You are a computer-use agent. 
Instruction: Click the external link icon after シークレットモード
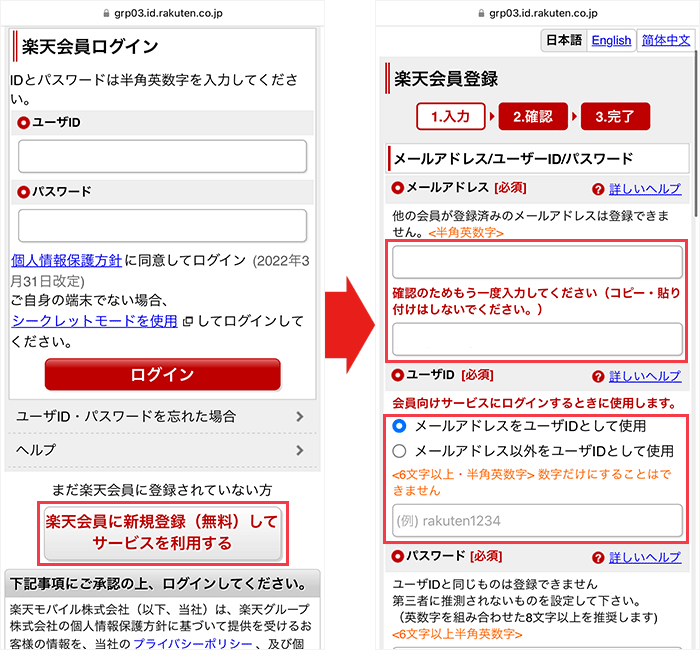tap(188, 321)
